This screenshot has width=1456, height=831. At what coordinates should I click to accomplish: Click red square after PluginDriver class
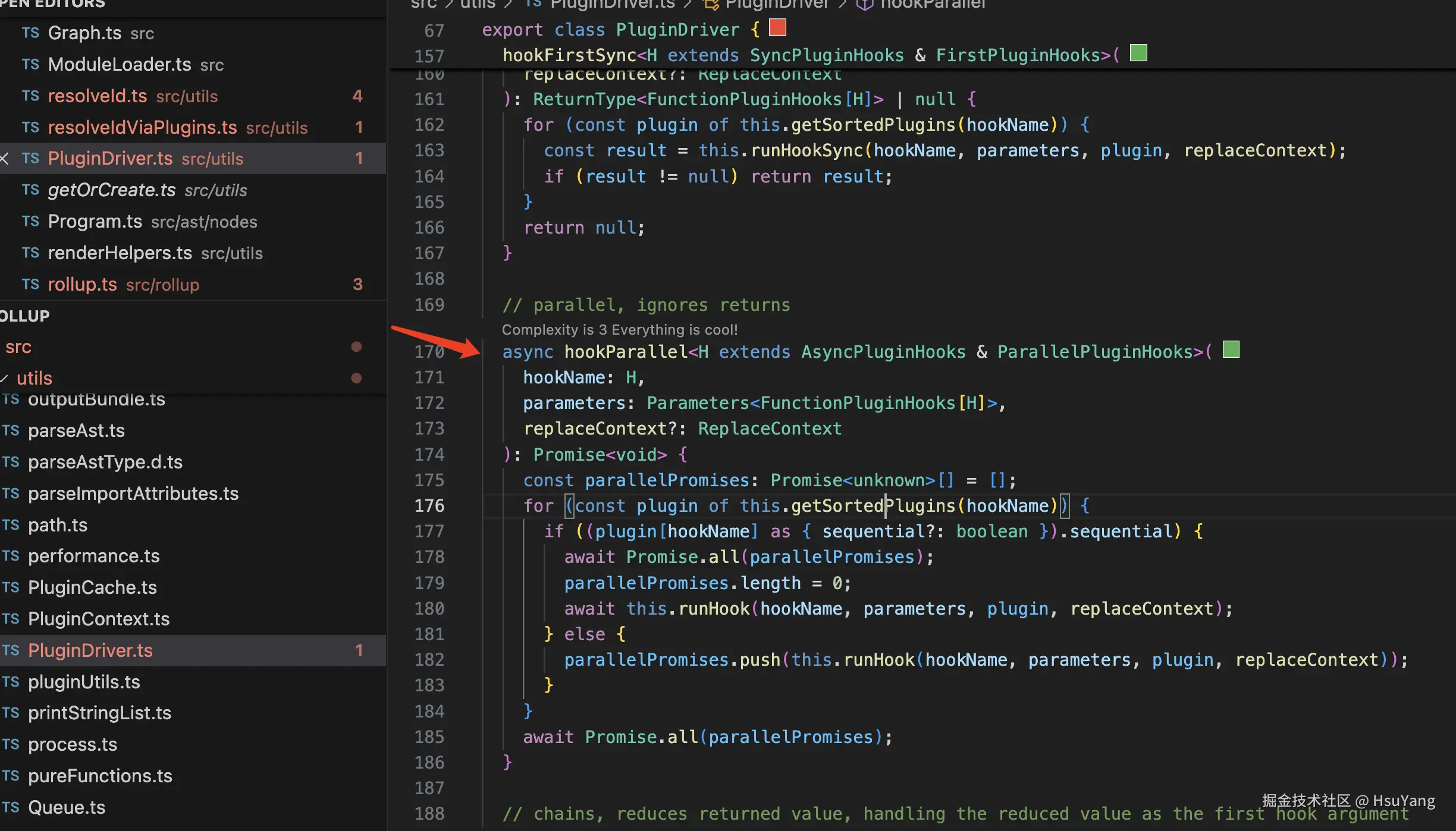[x=777, y=27]
